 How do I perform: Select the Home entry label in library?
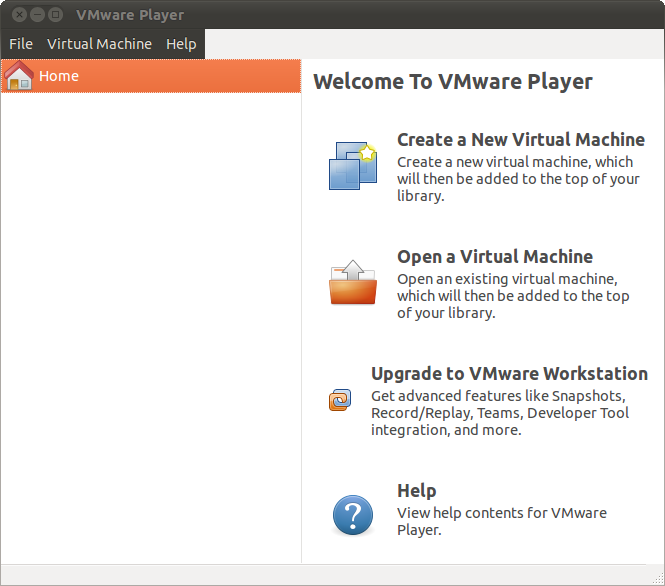(59, 76)
